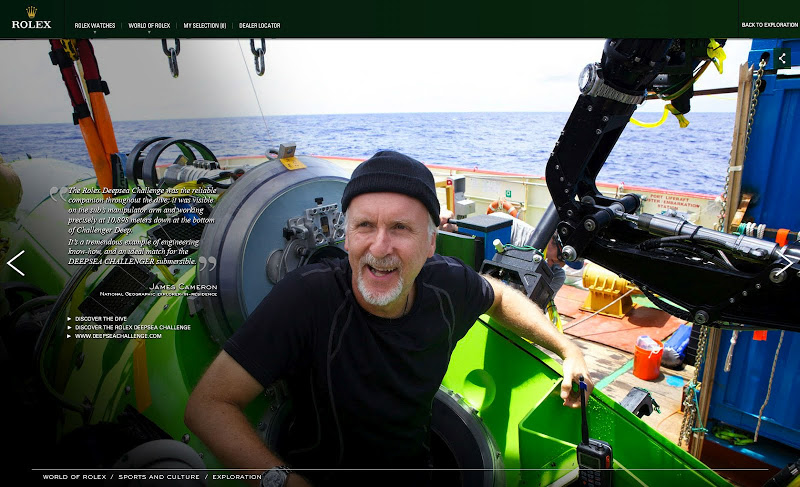Open the Rolex Watches menu
This screenshot has height=487, width=800.
click(95, 25)
